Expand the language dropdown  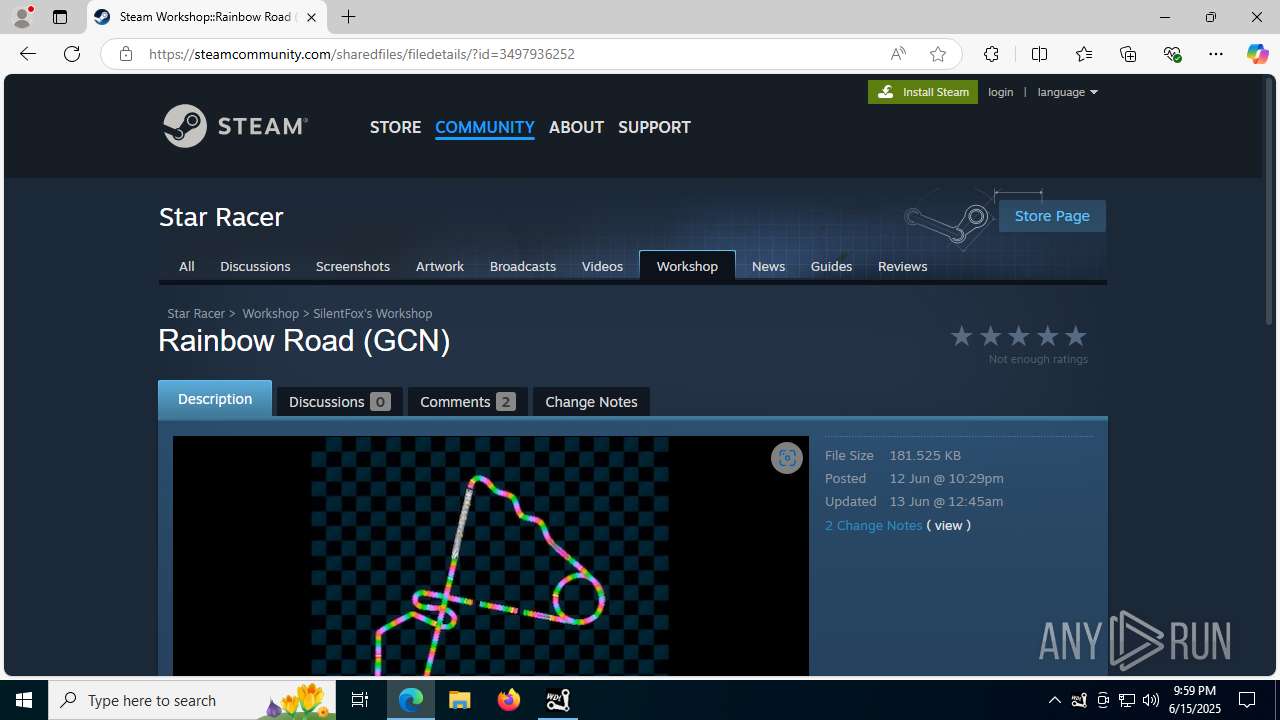[1067, 92]
